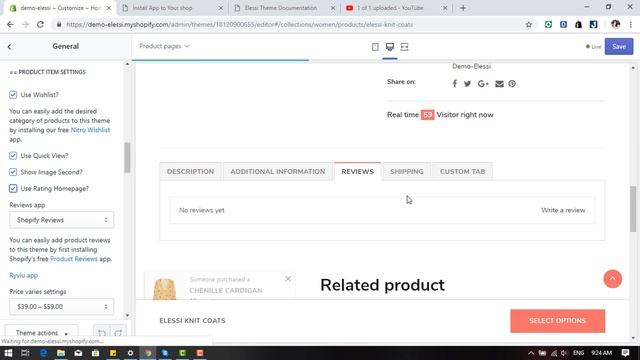This screenshot has width=640, height=360.
Task: Toggle the Use Quick View checkbox
Action: click(13, 156)
